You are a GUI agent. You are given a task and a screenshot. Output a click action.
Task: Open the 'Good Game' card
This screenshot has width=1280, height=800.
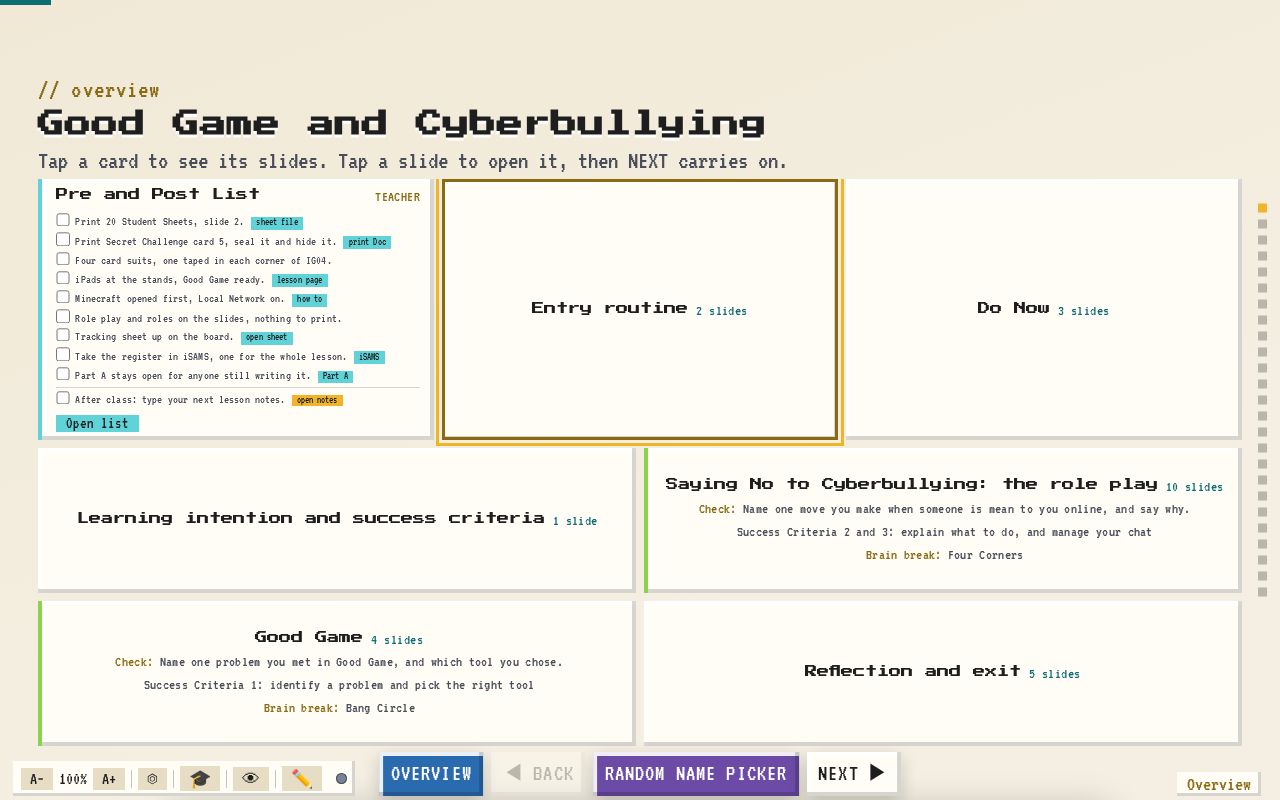point(336,672)
